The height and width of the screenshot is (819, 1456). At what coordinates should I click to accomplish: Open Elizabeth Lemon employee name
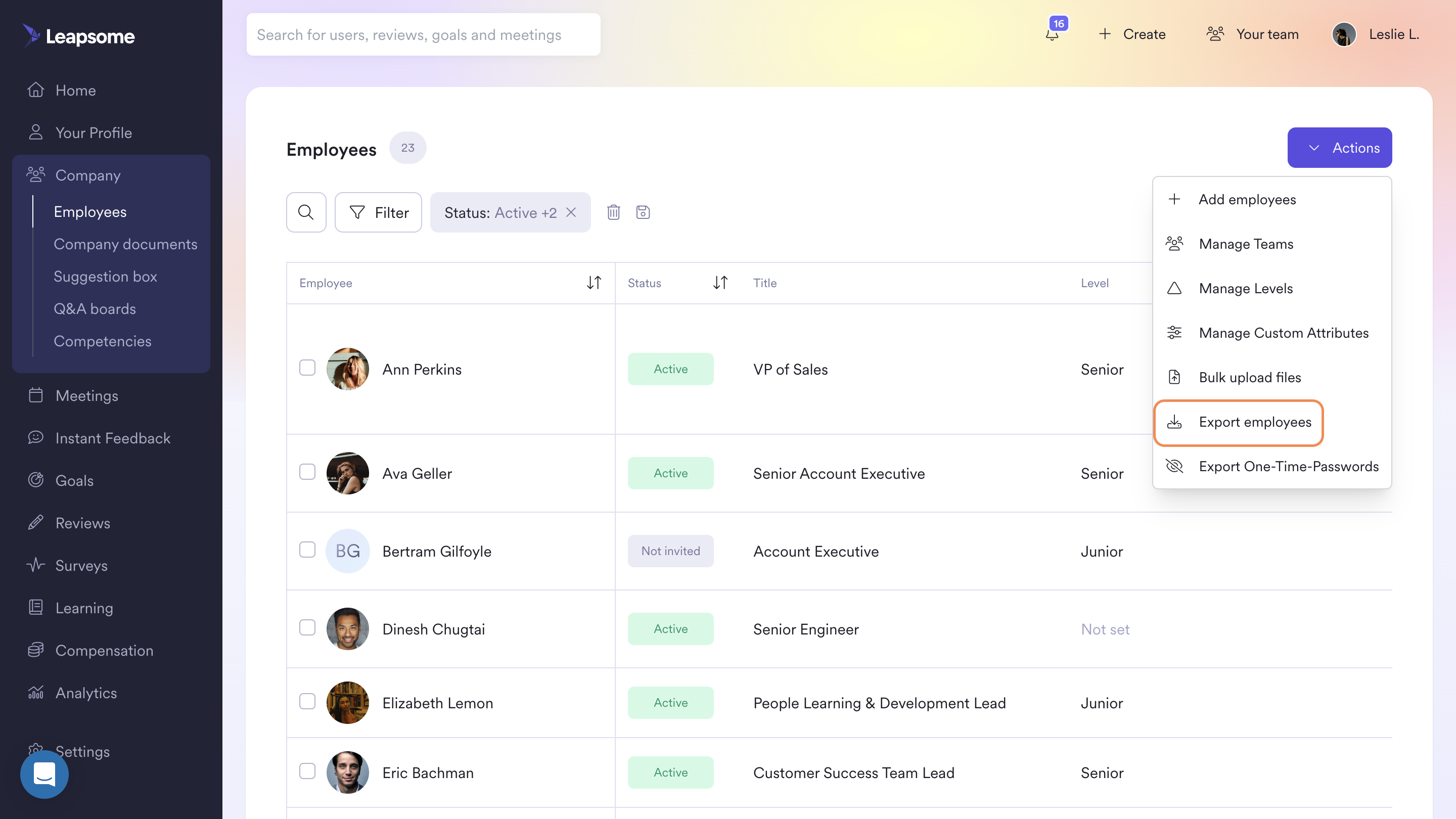click(437, 703)
